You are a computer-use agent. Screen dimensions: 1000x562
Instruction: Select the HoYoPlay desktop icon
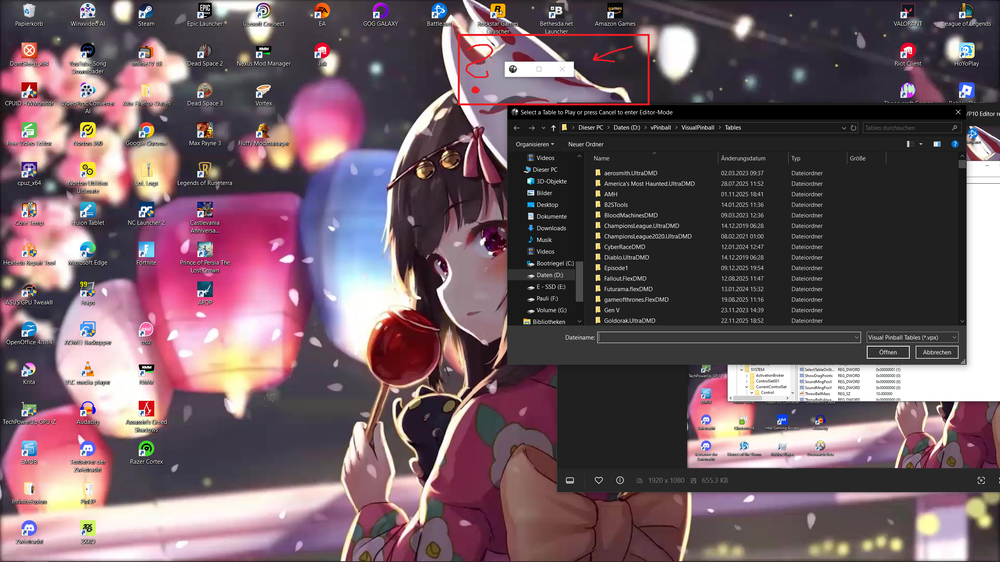click(966, 55)
